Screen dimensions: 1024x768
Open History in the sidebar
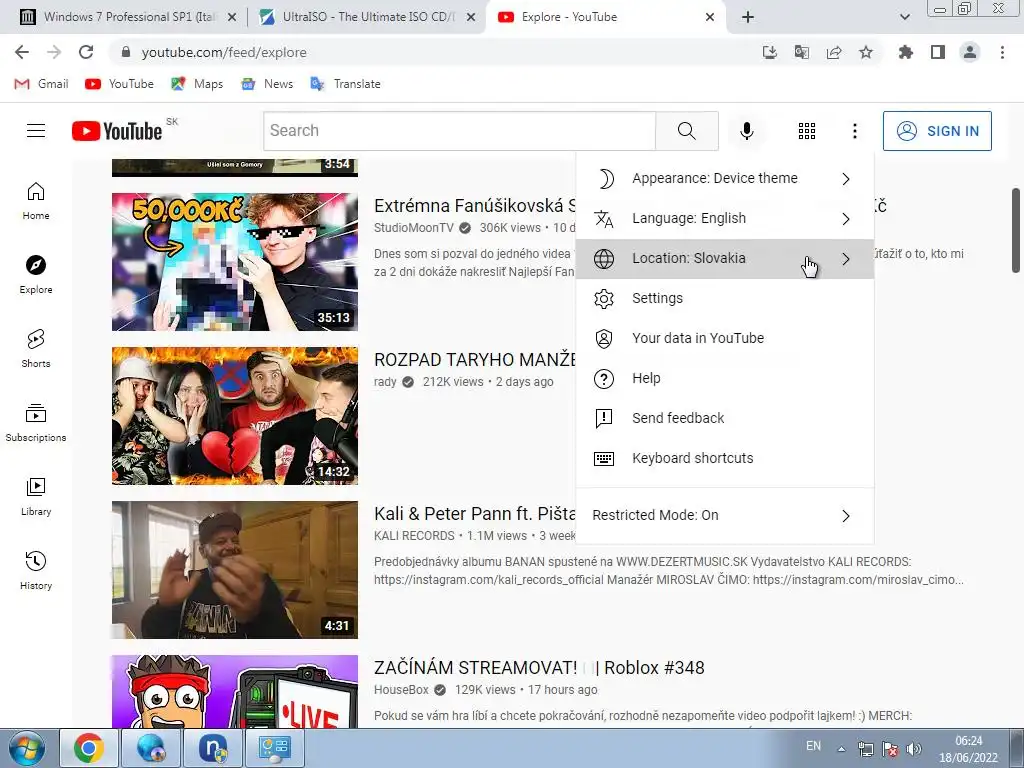[x=36, y=571]
